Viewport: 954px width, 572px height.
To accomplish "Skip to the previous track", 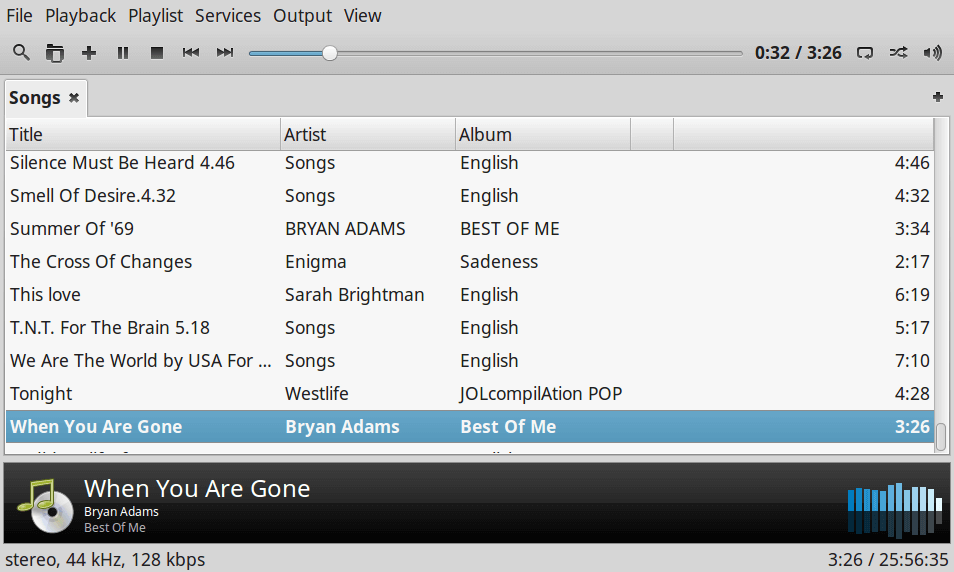I will [191, 53].
